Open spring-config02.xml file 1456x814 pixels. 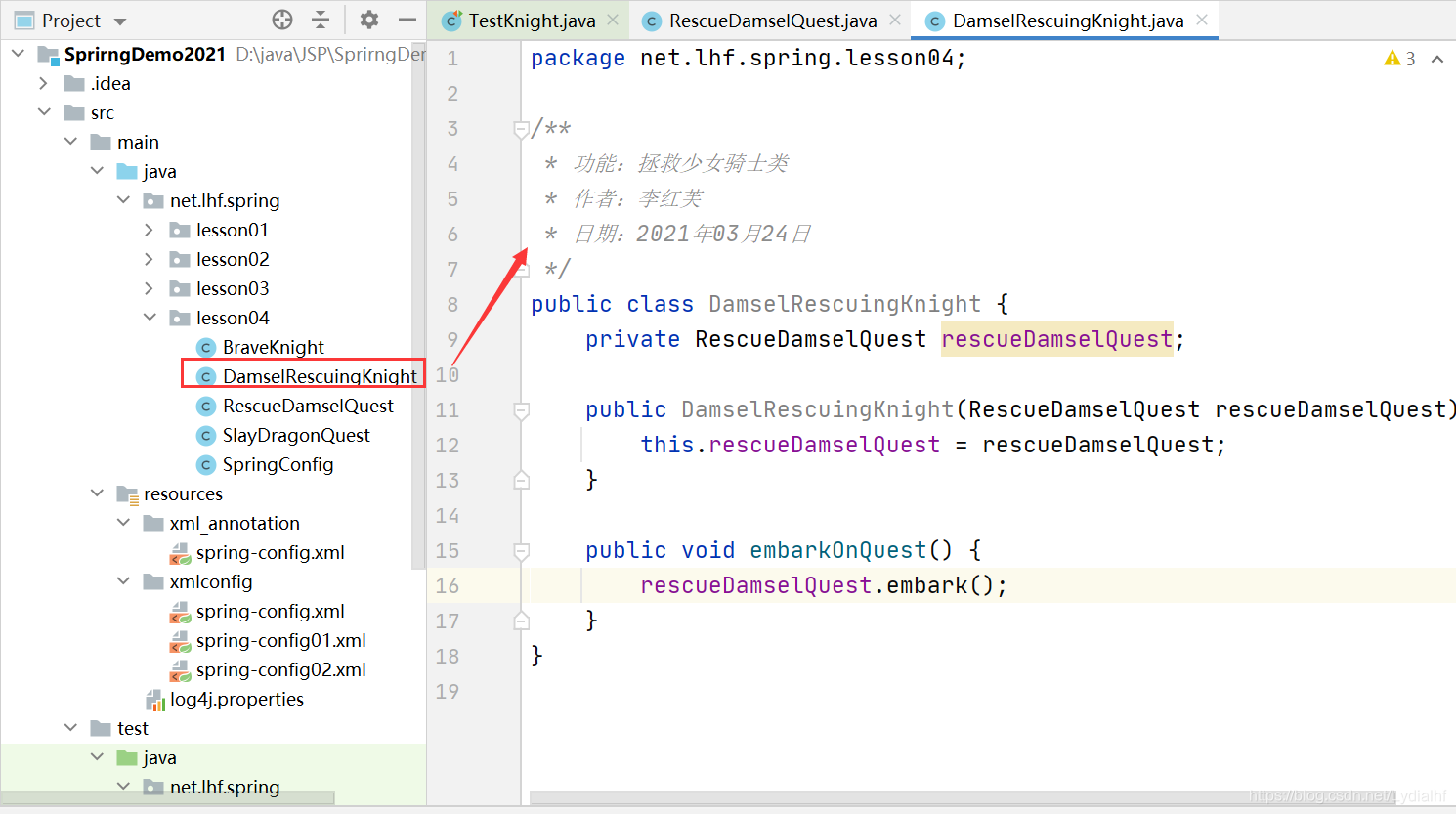coord(280,669)
